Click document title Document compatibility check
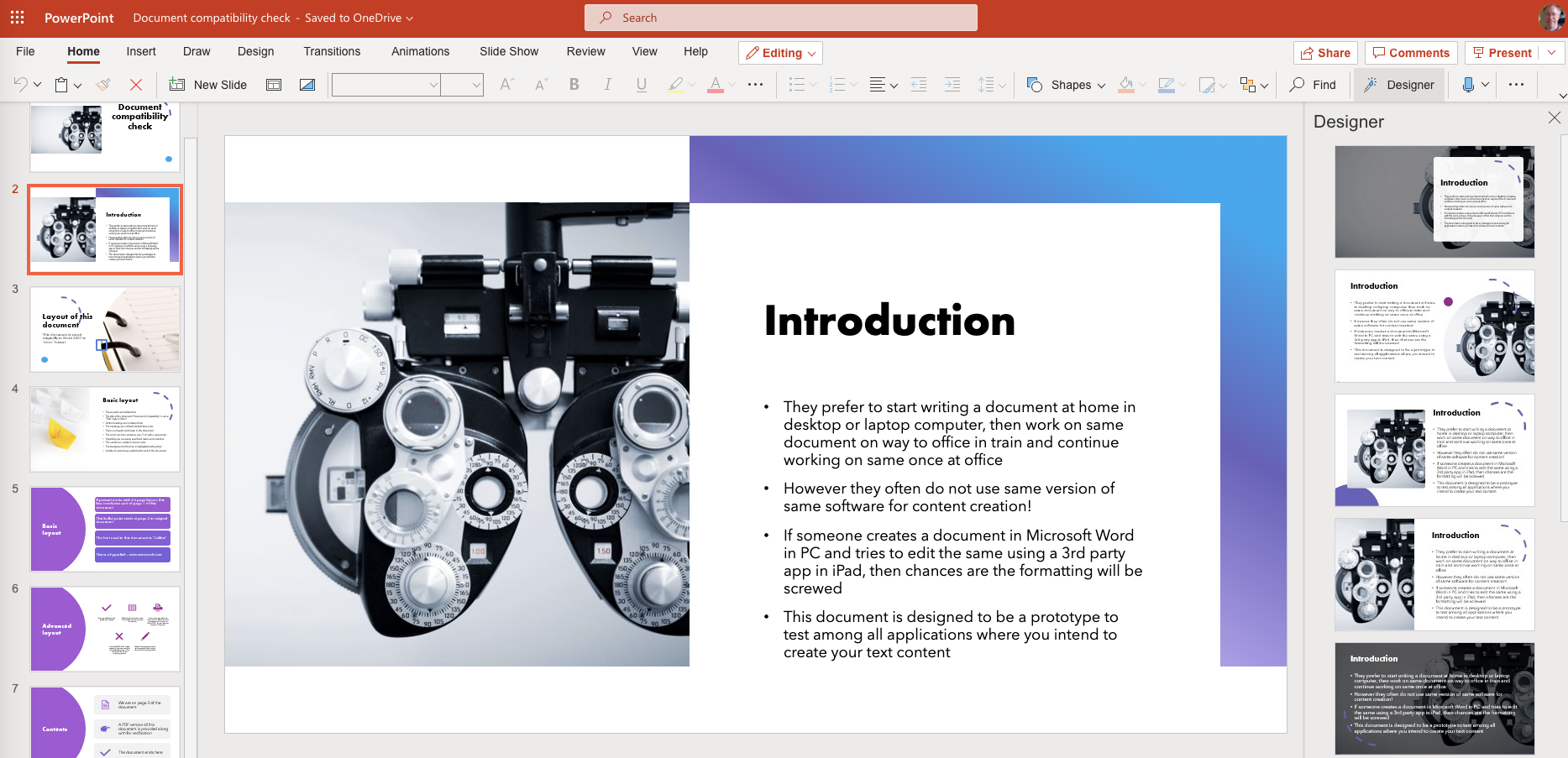 (212, 18)
